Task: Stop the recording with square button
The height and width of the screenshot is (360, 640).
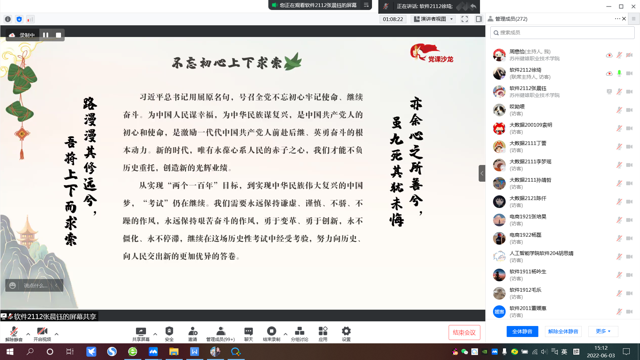Action: pos(58,35)
